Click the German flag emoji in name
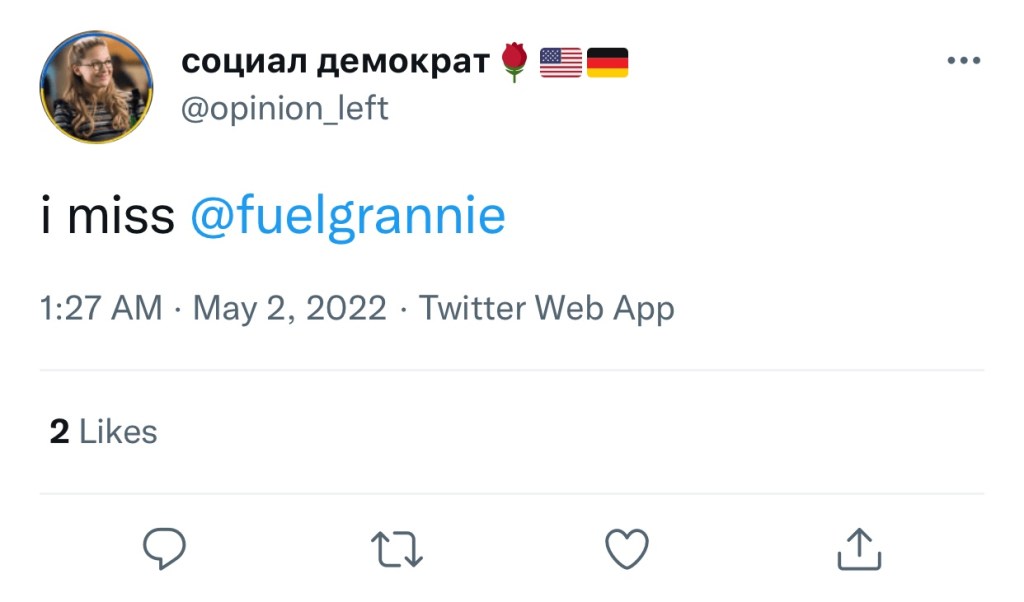 coord(607,62)
